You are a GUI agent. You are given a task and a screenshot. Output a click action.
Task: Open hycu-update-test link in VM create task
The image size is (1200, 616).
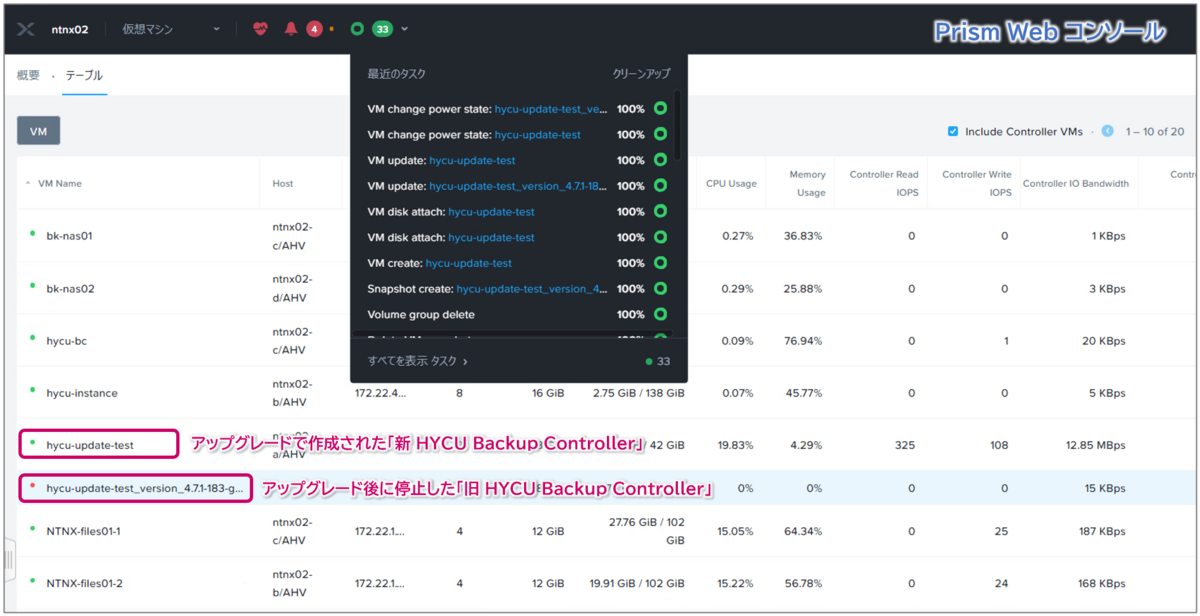(468, 263)
